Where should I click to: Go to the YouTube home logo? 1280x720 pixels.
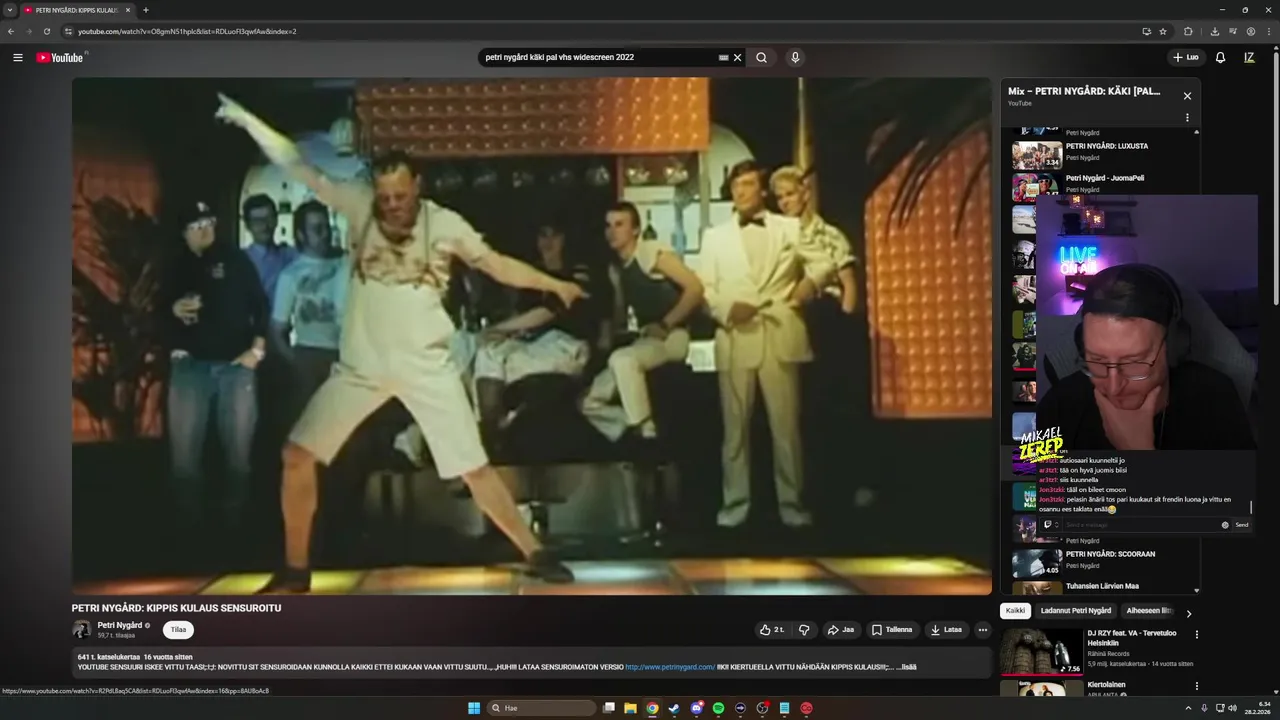[60, 57]
